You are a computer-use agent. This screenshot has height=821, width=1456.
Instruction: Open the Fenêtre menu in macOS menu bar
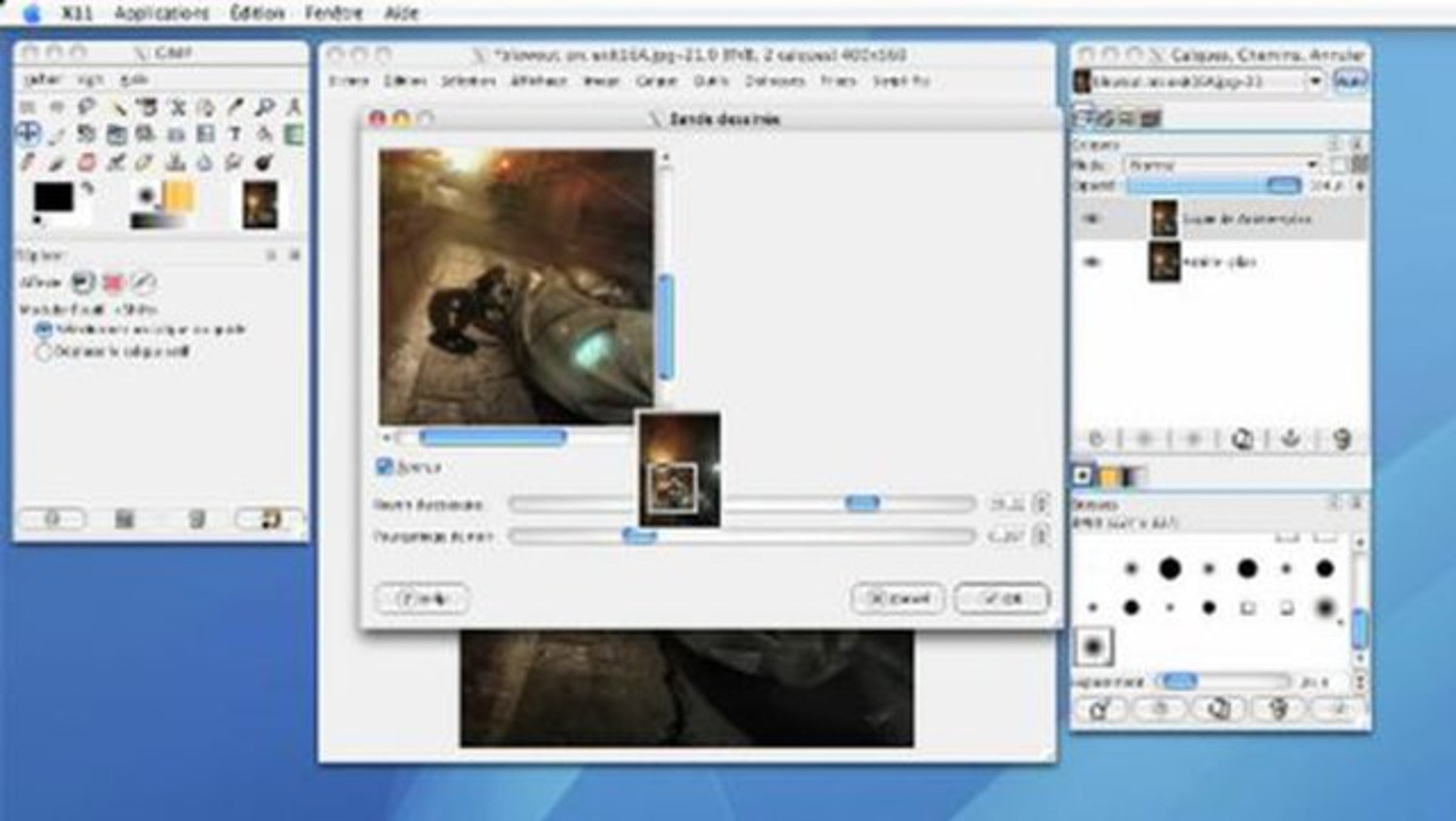pyautogui.click(x=334, y=13)
